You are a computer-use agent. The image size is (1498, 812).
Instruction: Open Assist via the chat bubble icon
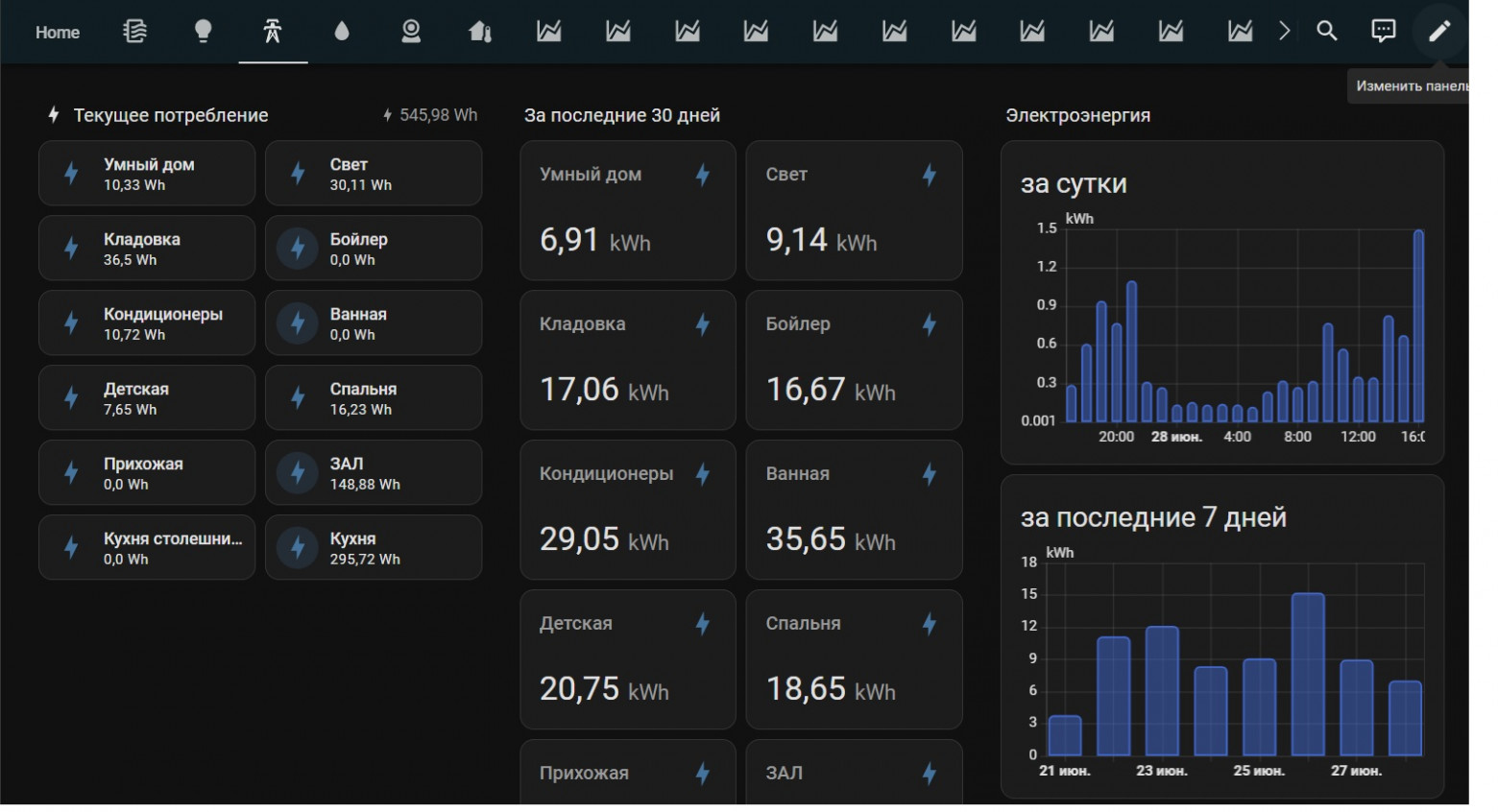coord(1384,31)
